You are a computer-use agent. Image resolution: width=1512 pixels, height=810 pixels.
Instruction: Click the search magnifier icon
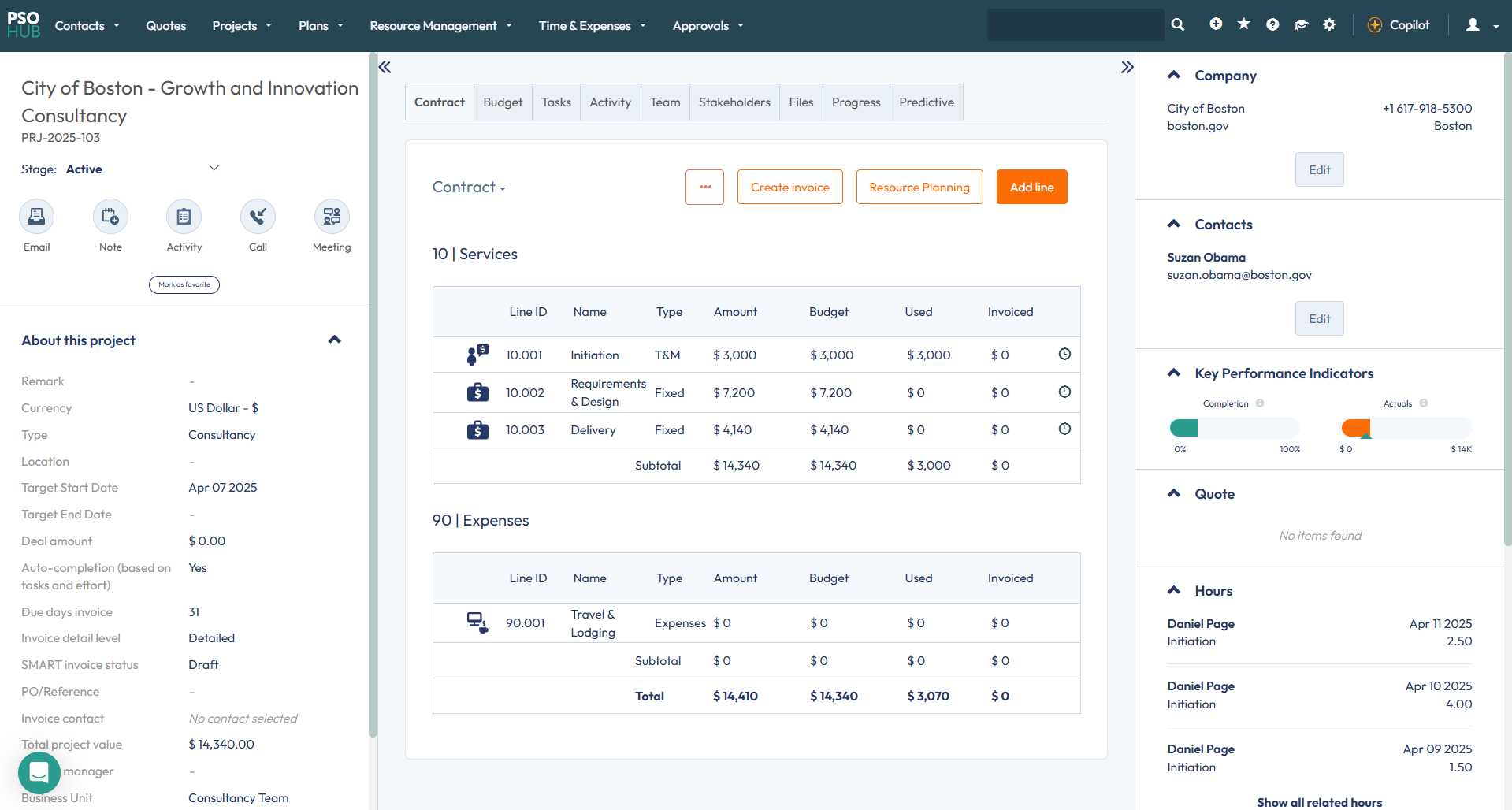[x=1178, y=25]
